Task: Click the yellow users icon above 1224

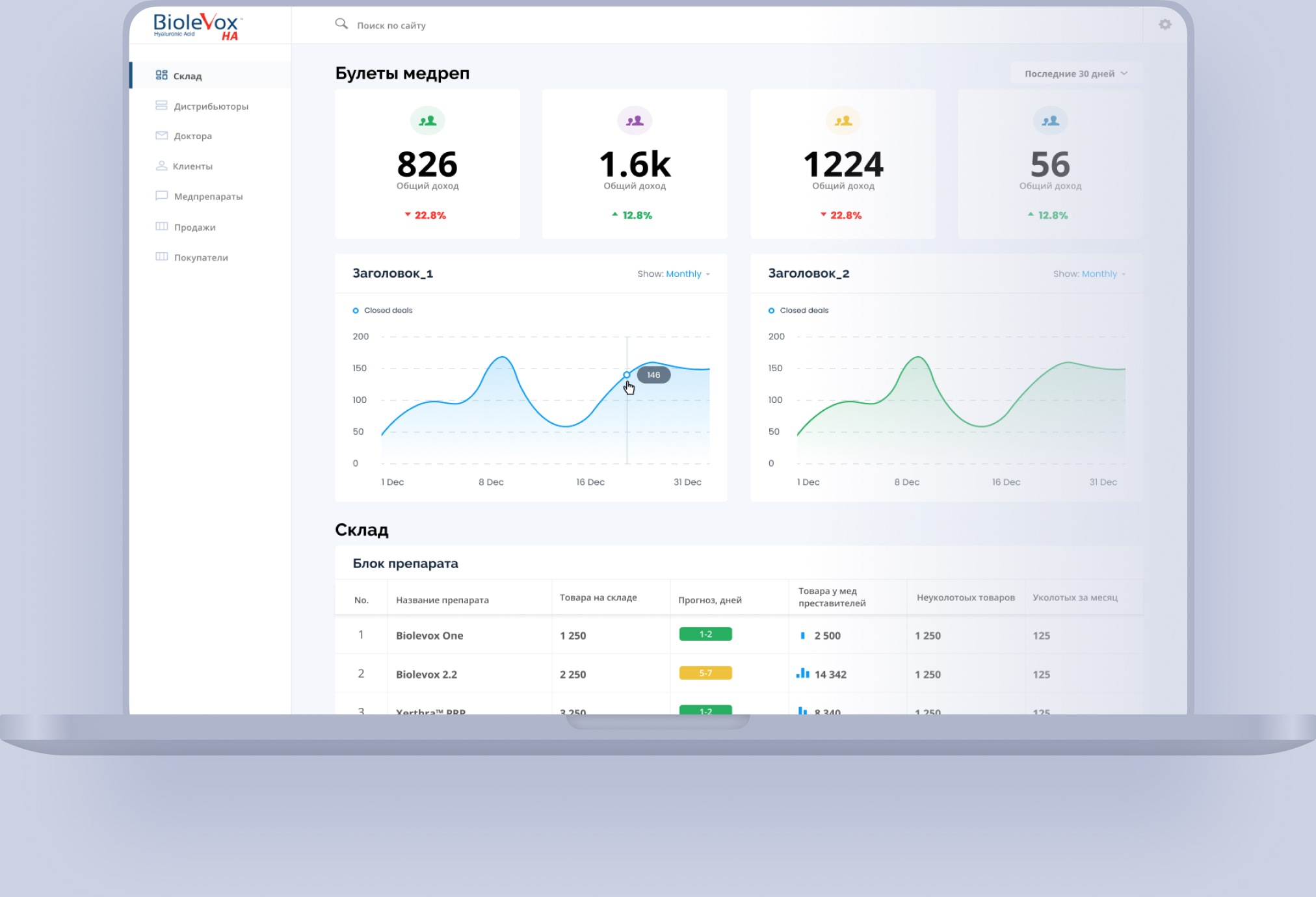Action: pos(843,120)
